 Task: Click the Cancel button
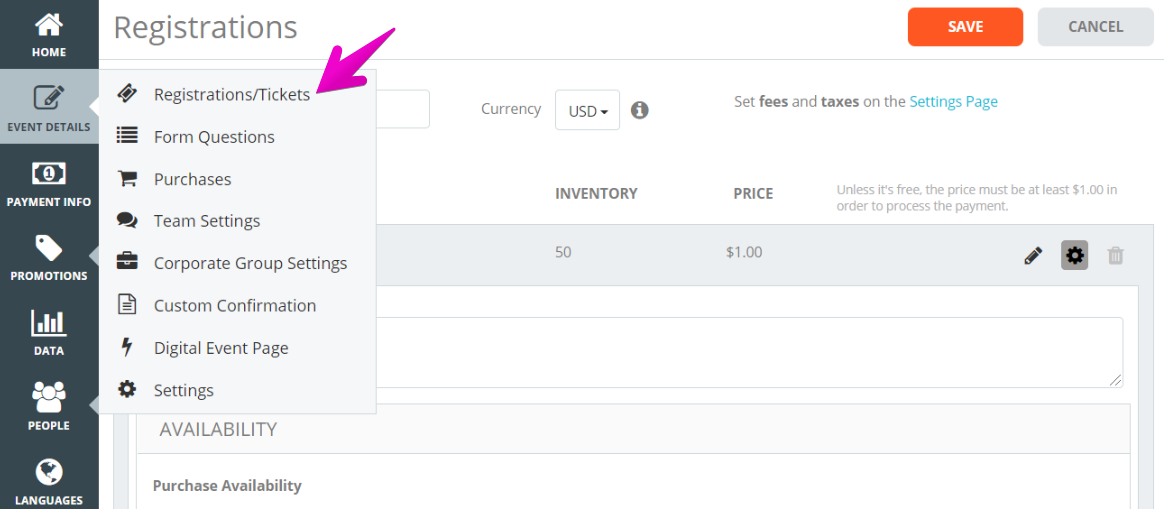pyautogui.click(x=1096, y=27)
